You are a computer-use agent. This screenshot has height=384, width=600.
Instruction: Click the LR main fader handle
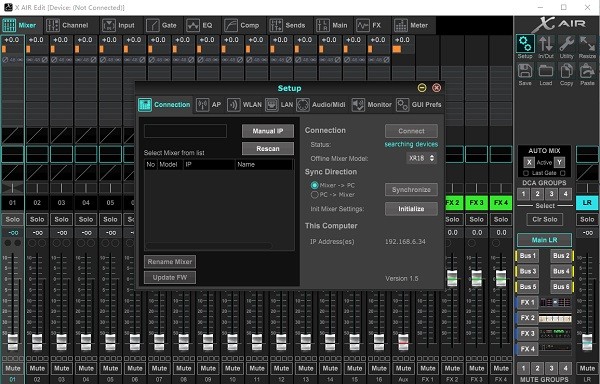[x=587, y=342]
